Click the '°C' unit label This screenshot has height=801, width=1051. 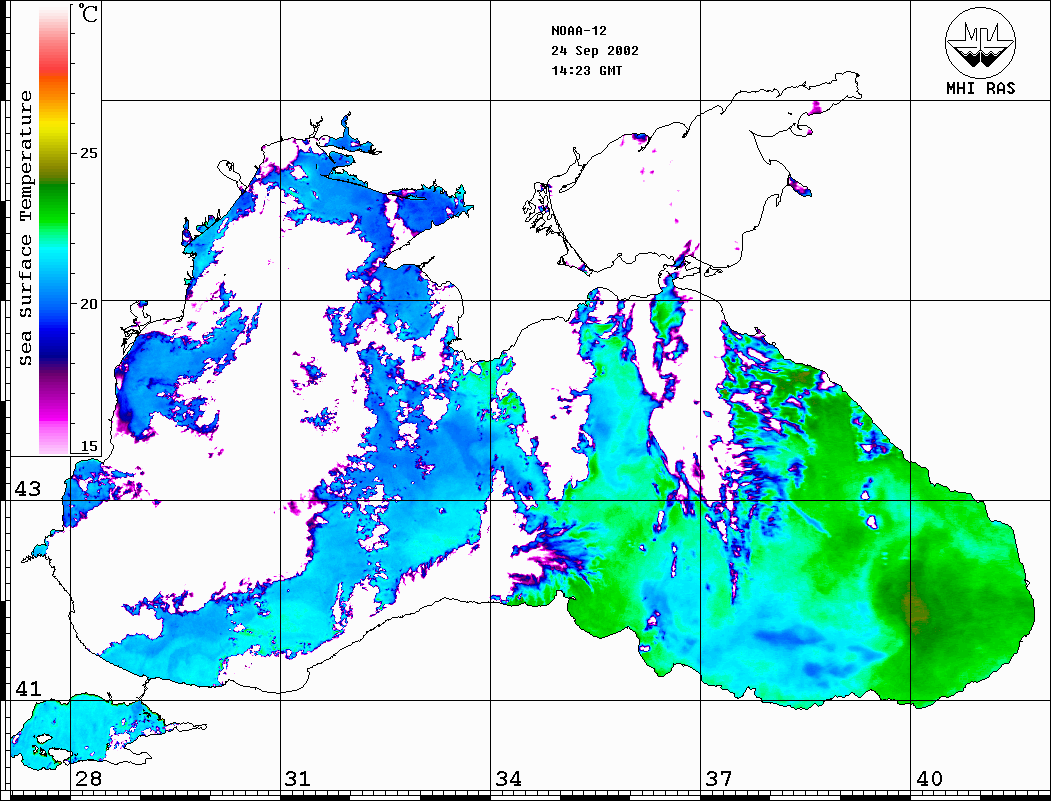88,13
